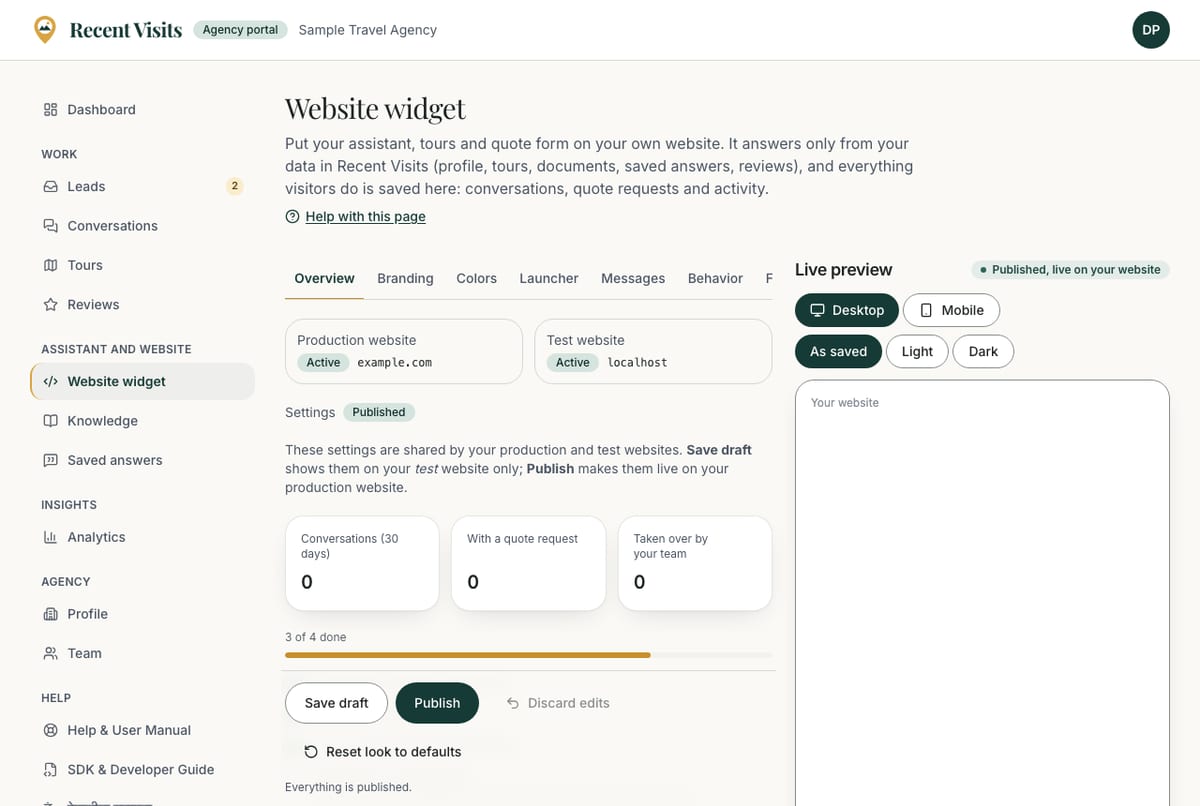Click the Sample Travel Agency name
1200x806 pixels.
click(x=368, y=30)
